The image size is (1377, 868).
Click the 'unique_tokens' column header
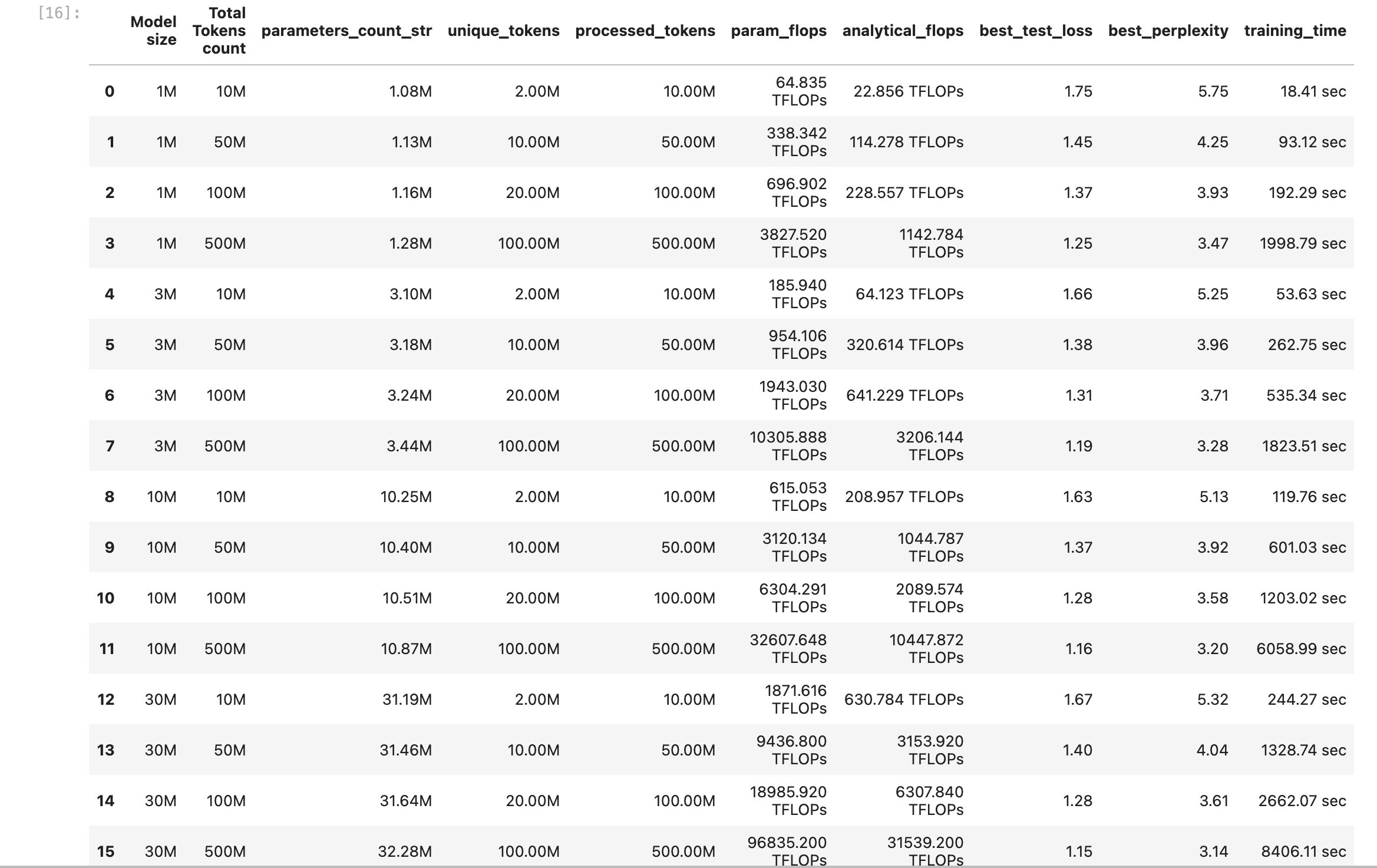coord(503,31)
